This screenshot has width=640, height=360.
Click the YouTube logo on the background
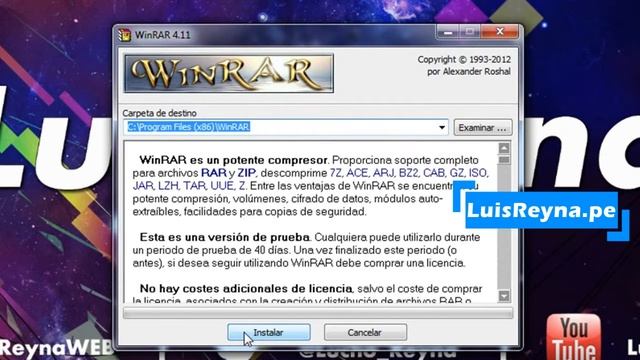pyautogui.click(x=573, y=337)
